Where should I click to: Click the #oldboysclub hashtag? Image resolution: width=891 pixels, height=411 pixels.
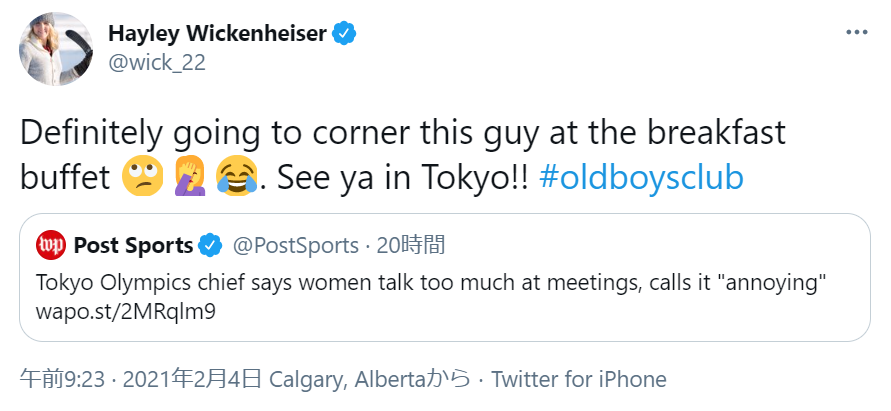tap(641, 177)
